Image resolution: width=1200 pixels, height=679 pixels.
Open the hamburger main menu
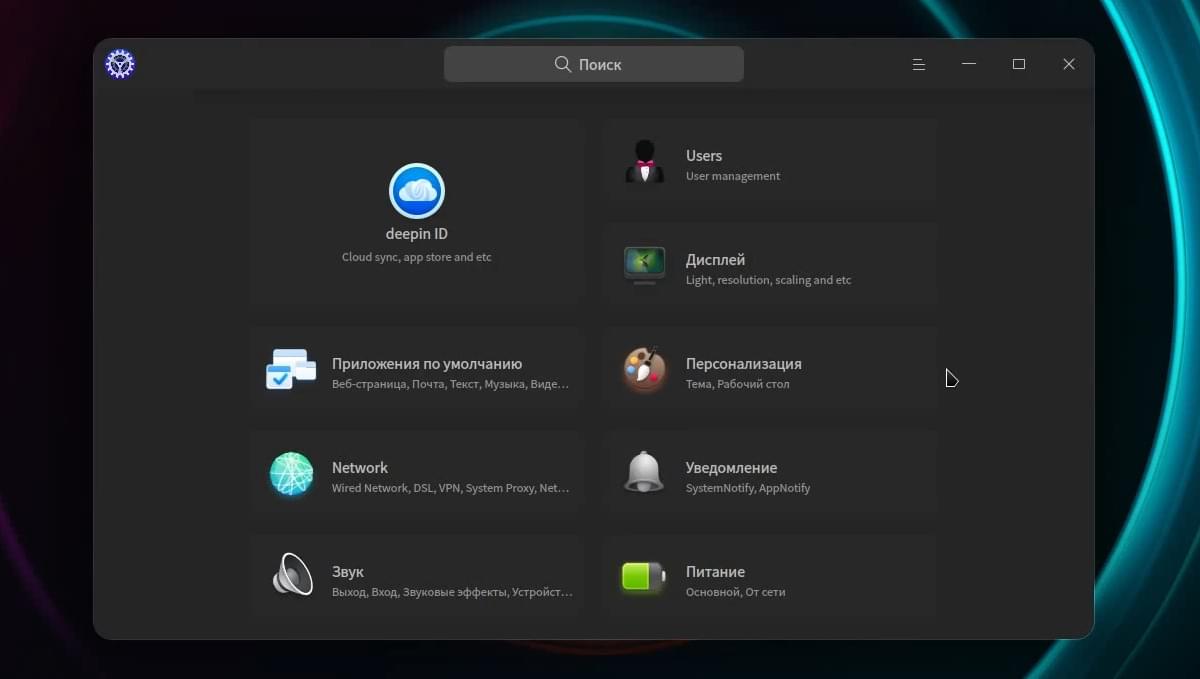click(x=919, y=64)
